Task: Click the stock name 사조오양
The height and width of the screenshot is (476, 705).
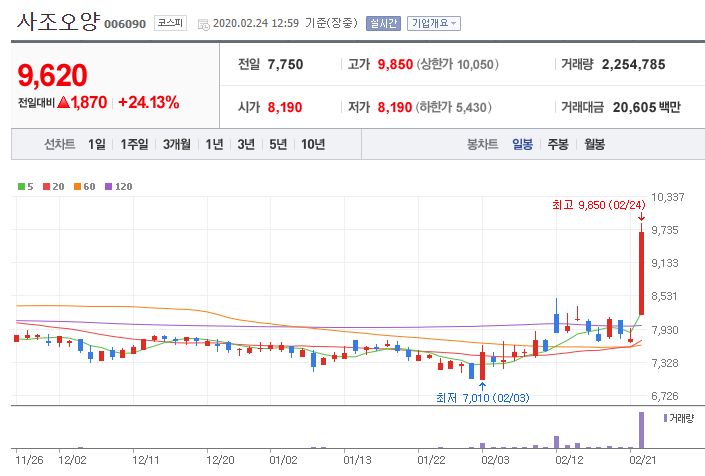Action: pyautogui.click(x=58, y=22)
